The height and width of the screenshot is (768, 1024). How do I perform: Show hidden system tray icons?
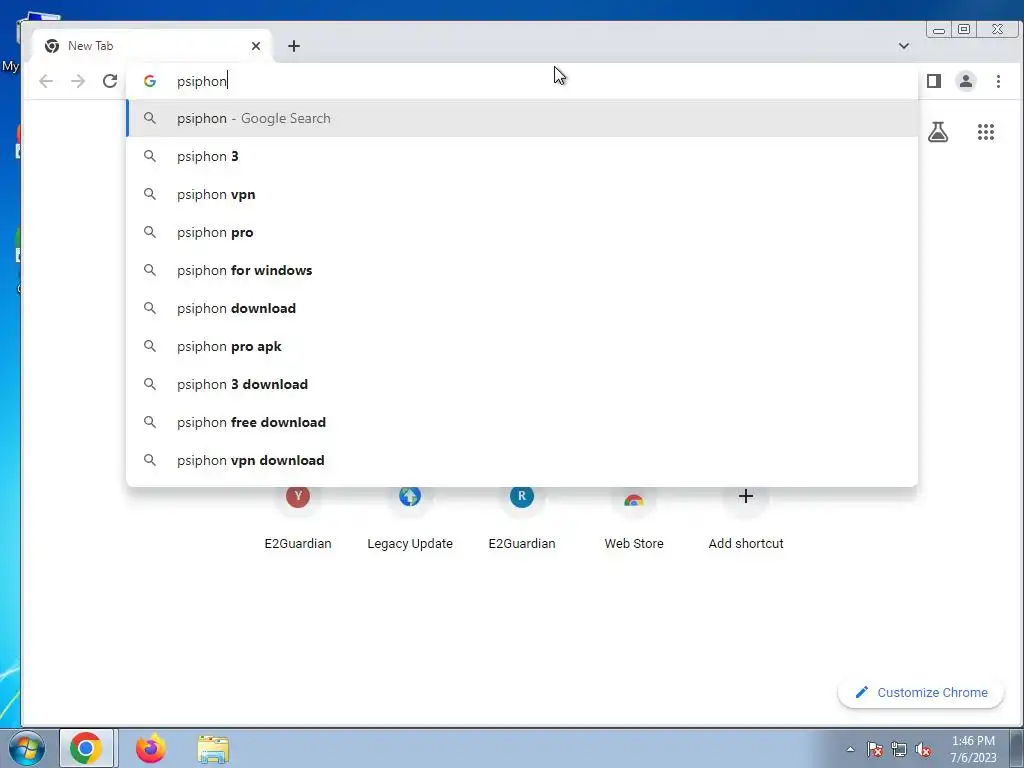(850, 749)
